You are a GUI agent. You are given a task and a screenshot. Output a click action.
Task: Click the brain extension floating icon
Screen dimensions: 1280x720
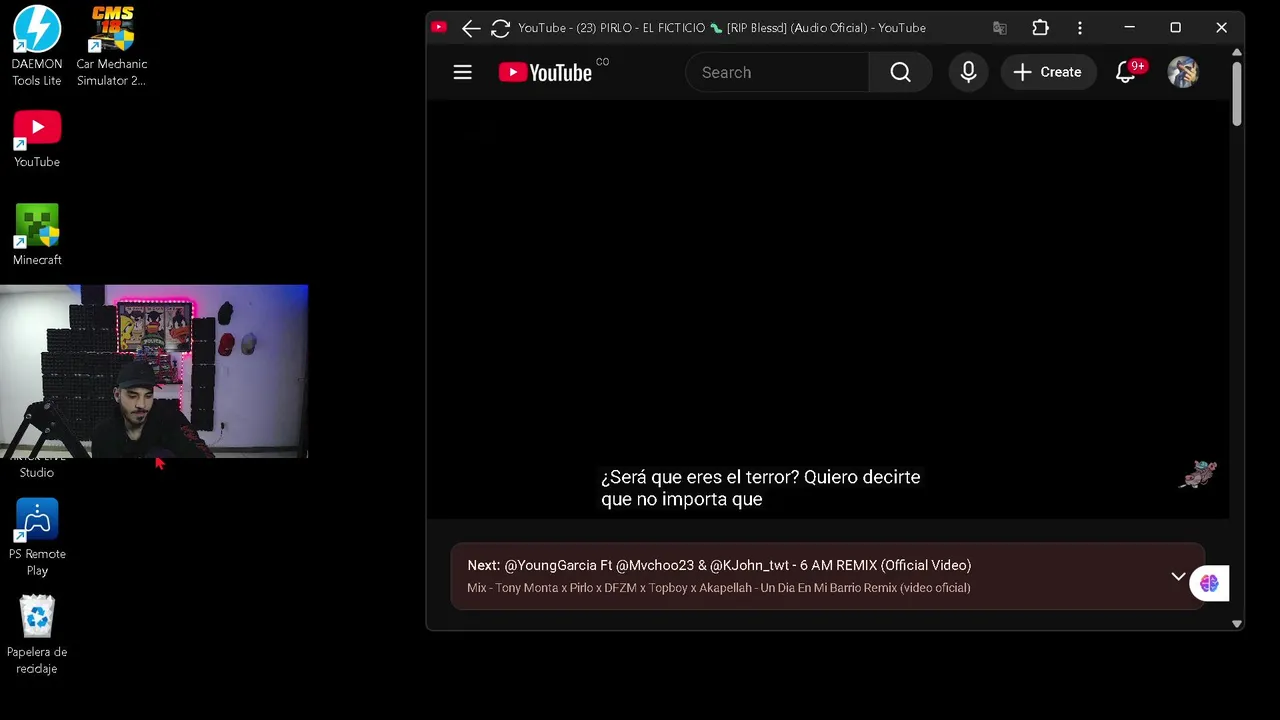(1209, 584)
